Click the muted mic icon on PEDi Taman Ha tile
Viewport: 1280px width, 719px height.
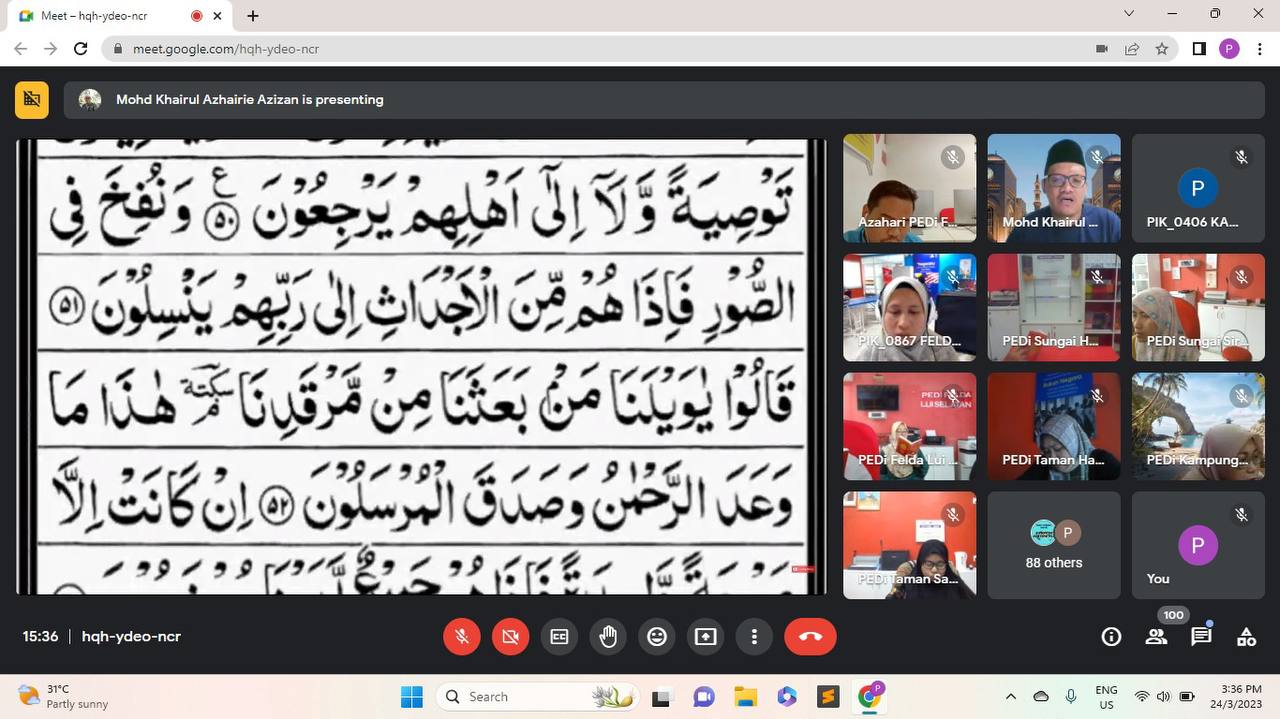(1097, 395)
